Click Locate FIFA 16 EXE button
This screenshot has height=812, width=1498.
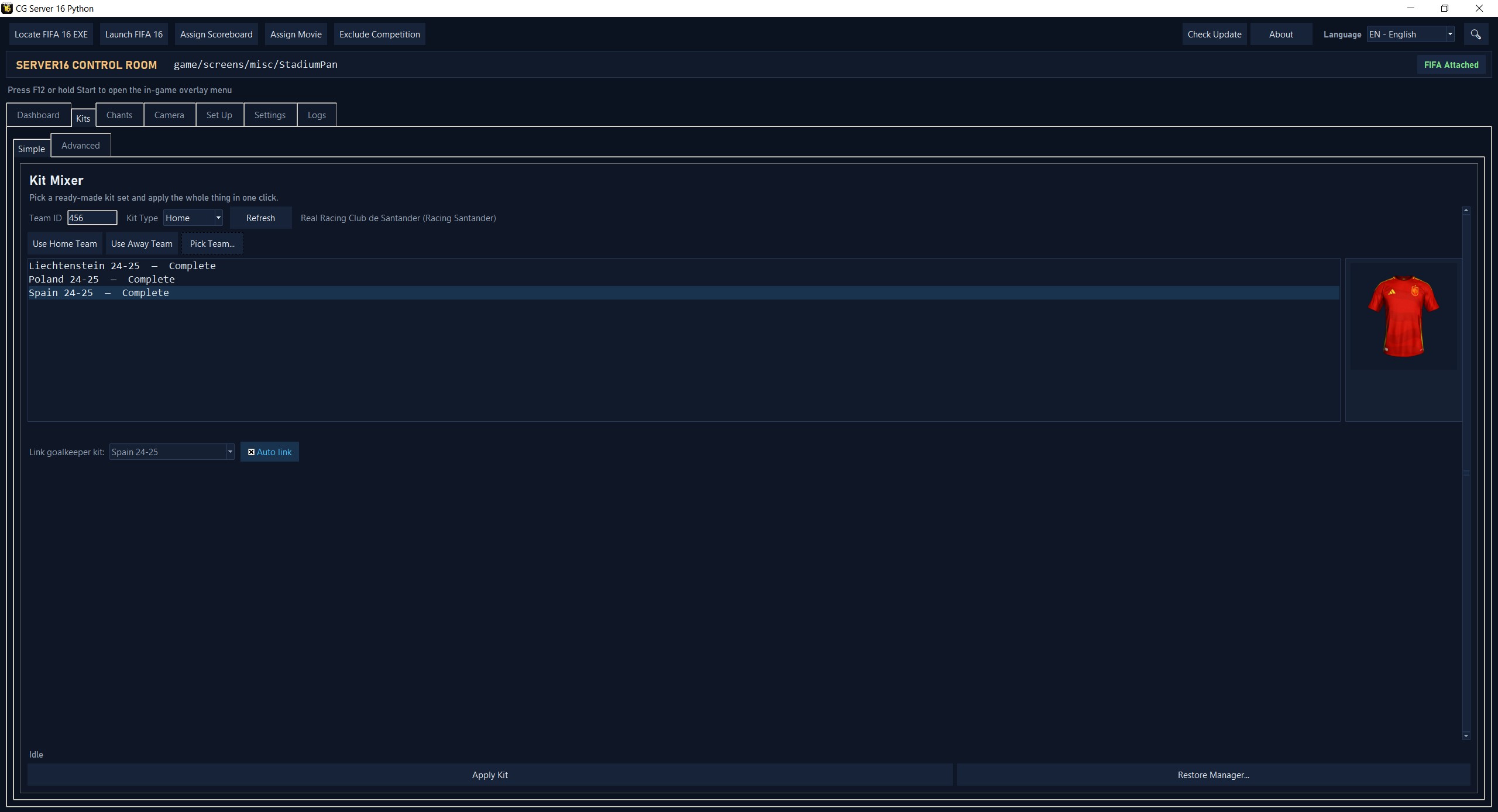point(51,35)
